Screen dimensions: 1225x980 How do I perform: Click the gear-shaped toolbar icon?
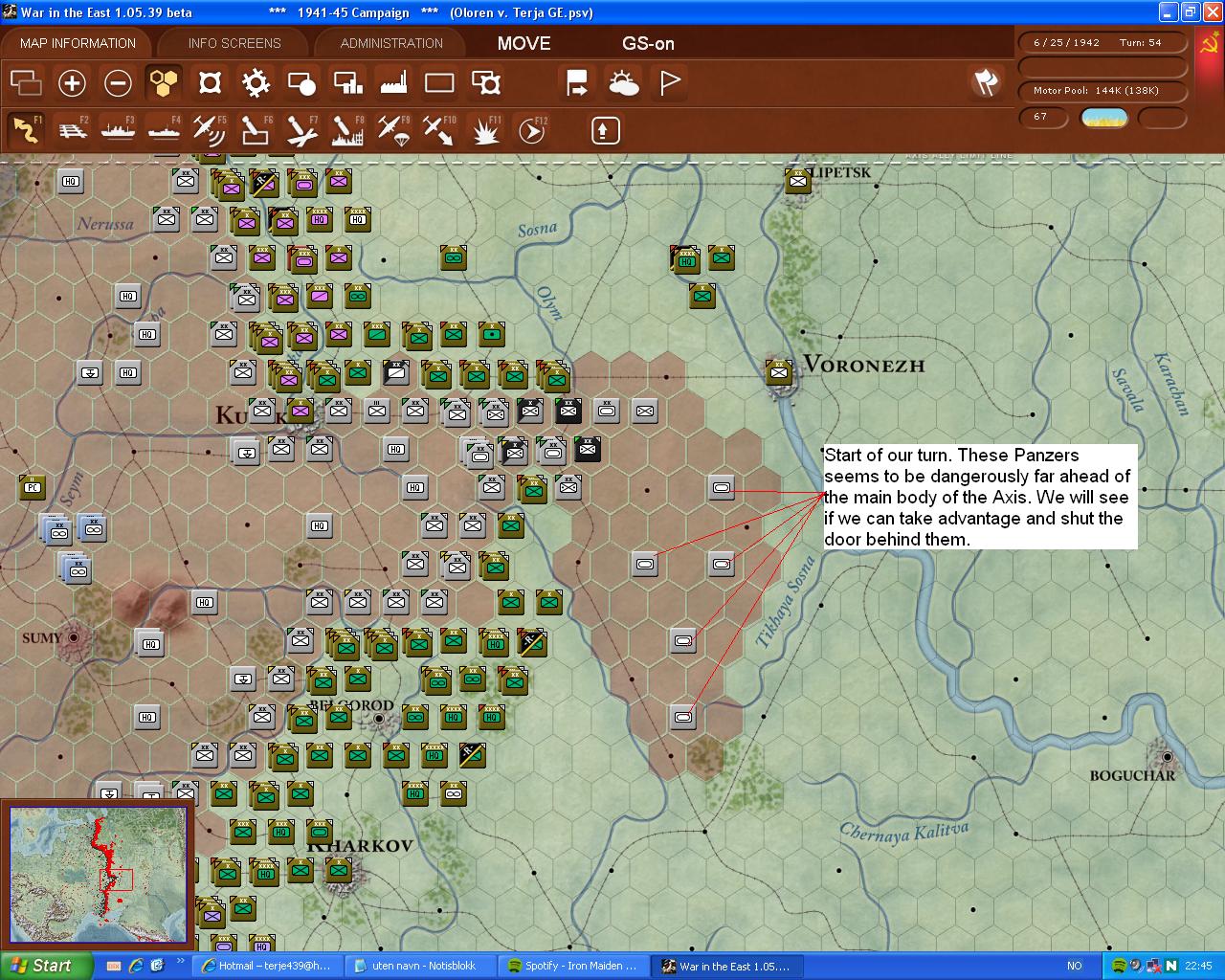pos(256,83)
